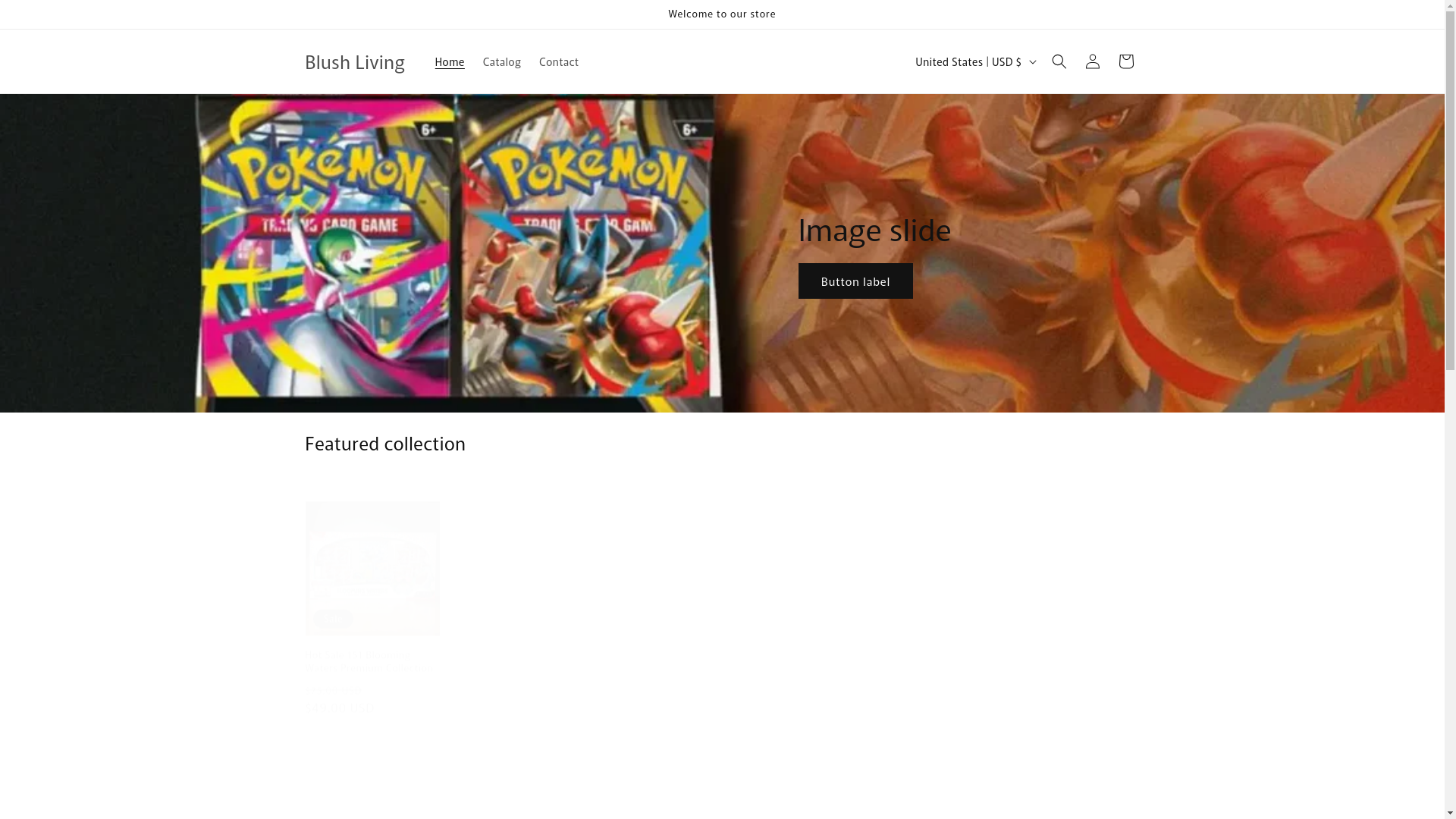The height and width of the screenshot is (819, 1456).
Task: Open the featured product thumbnail image
Action: click(x=372, y=568)
